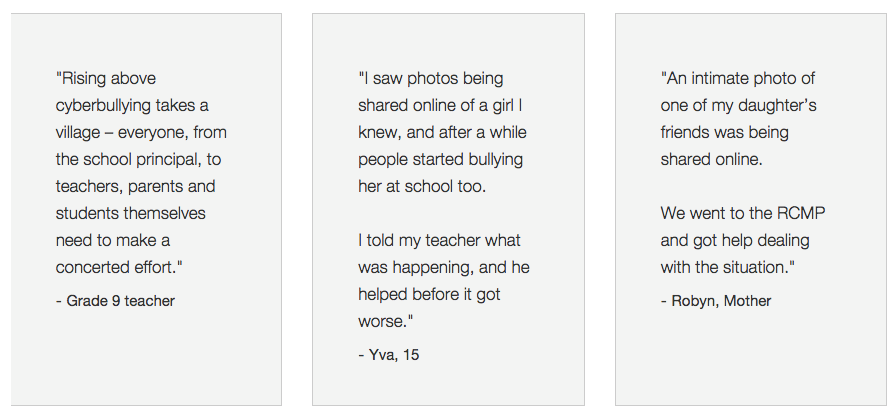This screenshot has width=895, height=415.
Task: Click the "- Yva, 15" attribution
Action: tap(389, 354)
